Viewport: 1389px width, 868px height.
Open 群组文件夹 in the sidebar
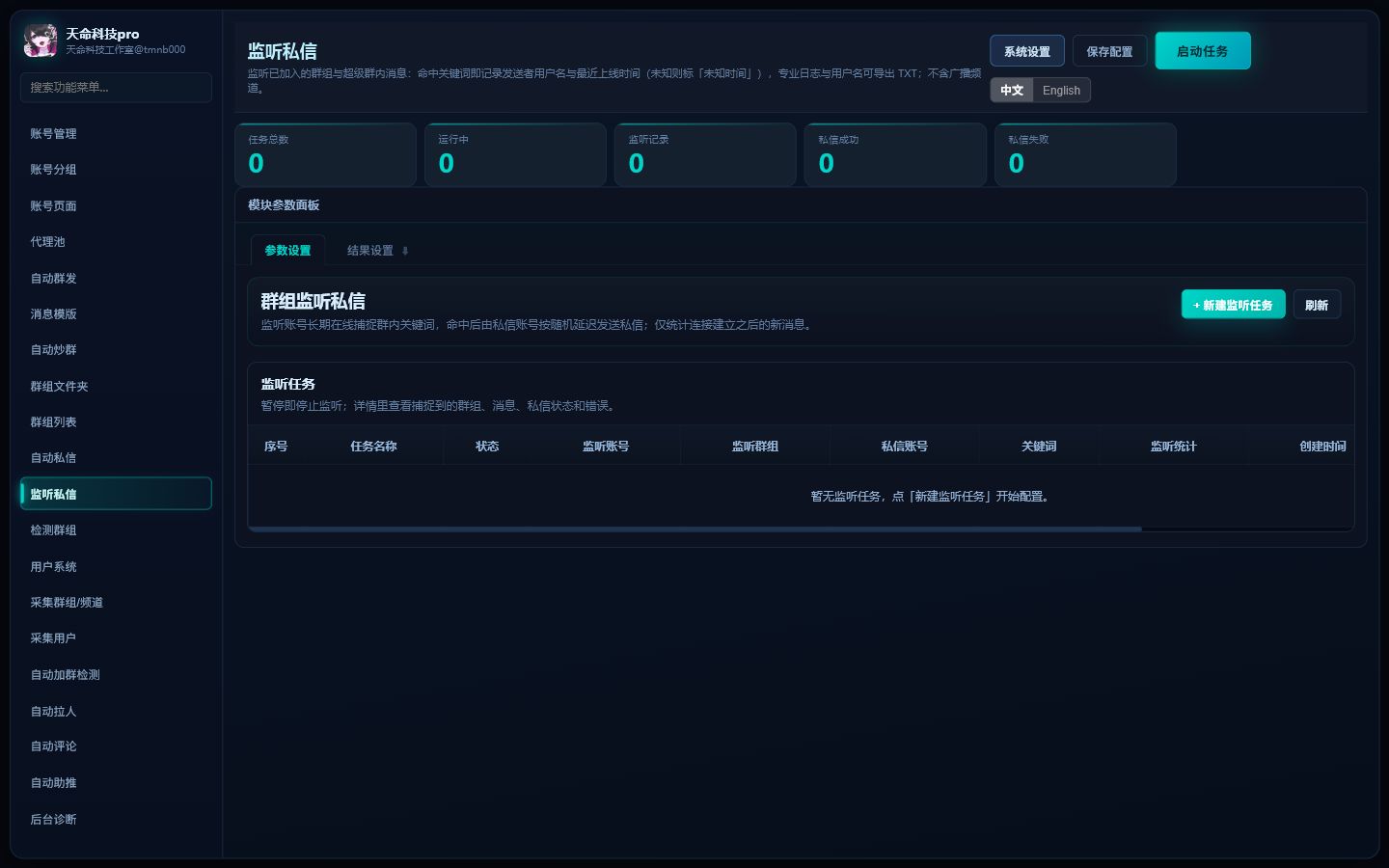coord(116,386)
